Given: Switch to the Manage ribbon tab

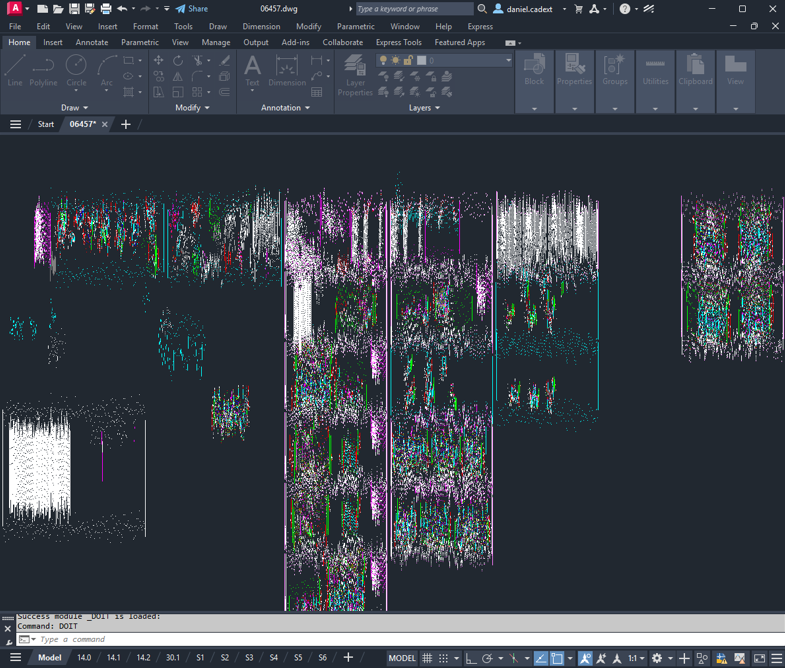Looking at the screenshot, I should tap(216, 43).
